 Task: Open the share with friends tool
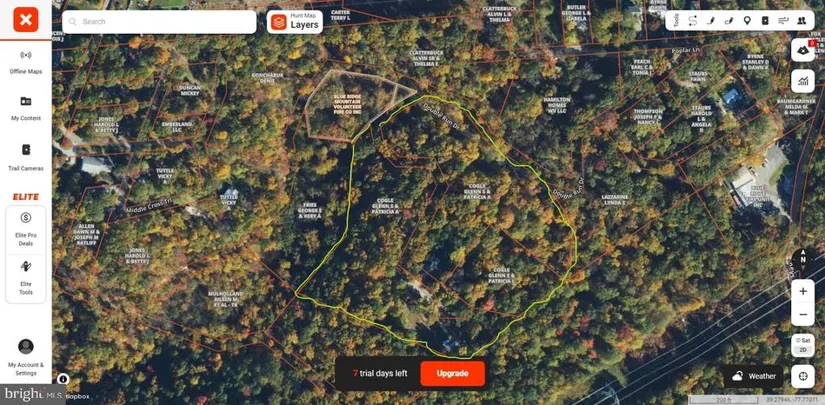click(x=801, y=21)
